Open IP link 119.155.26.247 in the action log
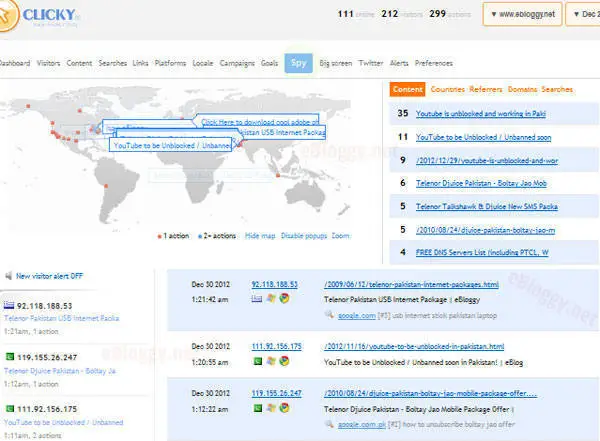Screen dimensions: 600x441 [x=277, y=393]
